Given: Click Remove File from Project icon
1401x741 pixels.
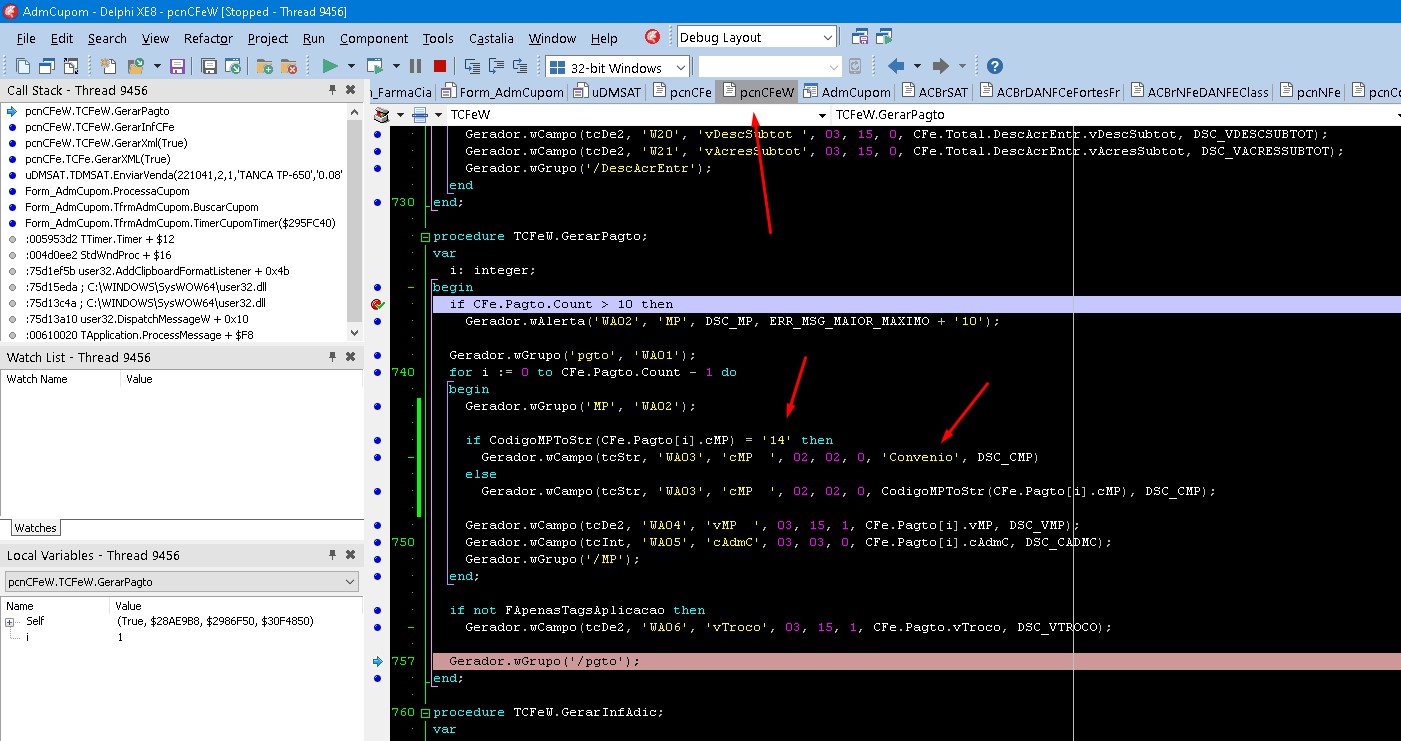Looking at the screenshot, I should tap(288, 66).
